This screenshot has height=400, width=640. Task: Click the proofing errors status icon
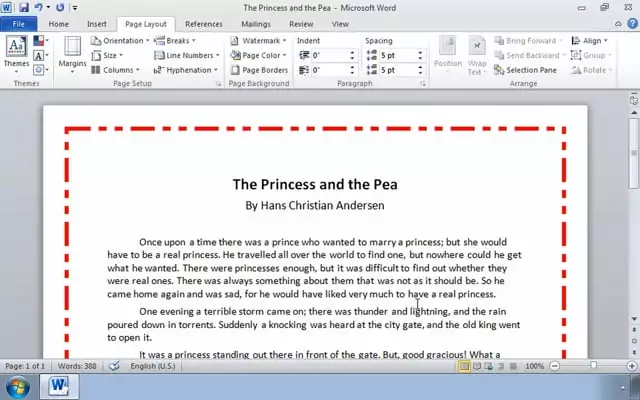pos(114,367)
